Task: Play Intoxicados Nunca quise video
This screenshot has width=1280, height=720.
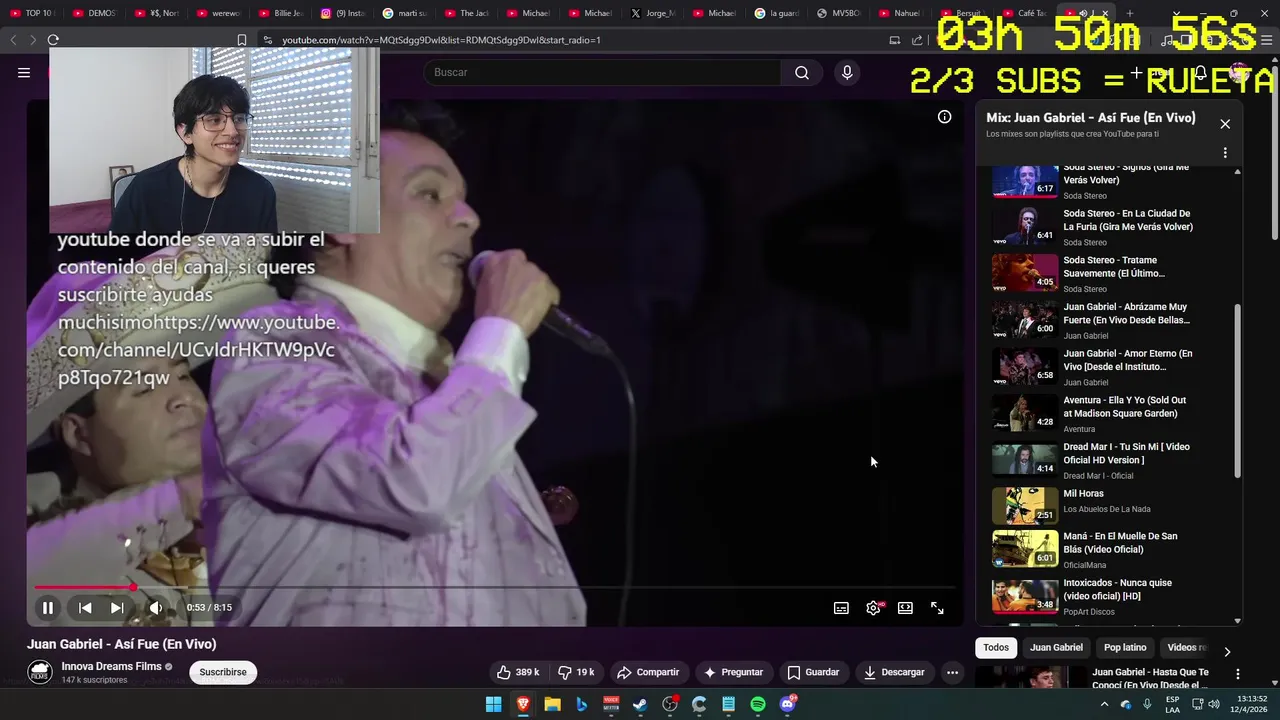Action: tap(1106, 596)
